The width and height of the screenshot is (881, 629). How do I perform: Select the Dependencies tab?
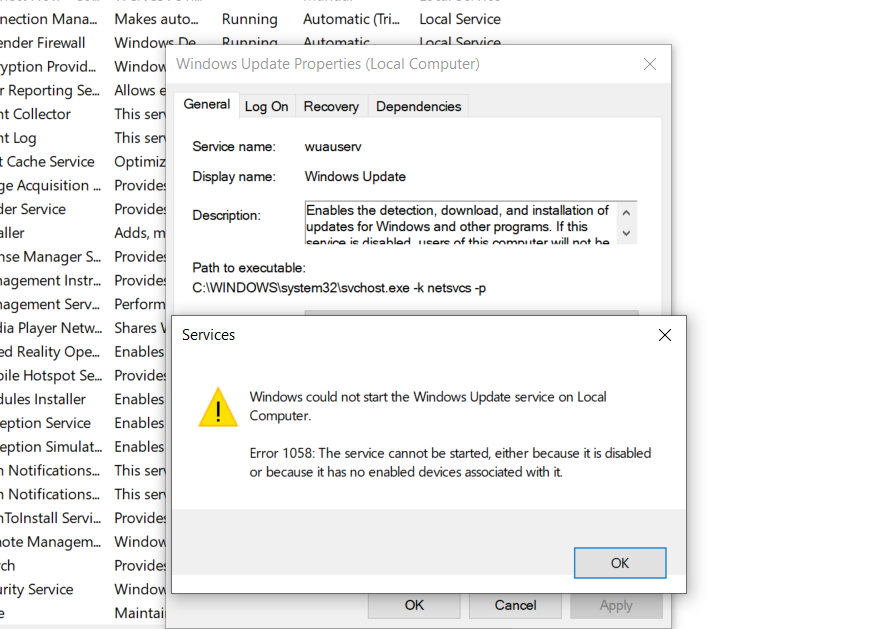tap(419, 106)
